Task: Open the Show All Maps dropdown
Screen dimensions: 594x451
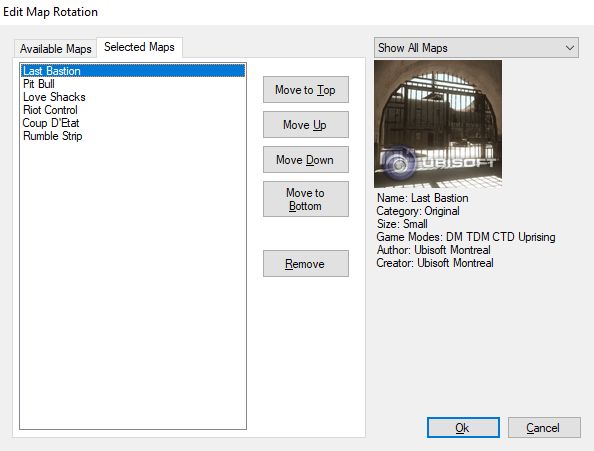Action: coord(476,48)
